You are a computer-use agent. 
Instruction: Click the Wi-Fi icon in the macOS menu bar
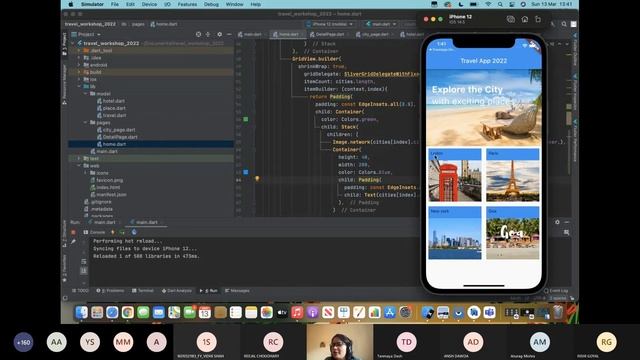click(x=488, y=4)
